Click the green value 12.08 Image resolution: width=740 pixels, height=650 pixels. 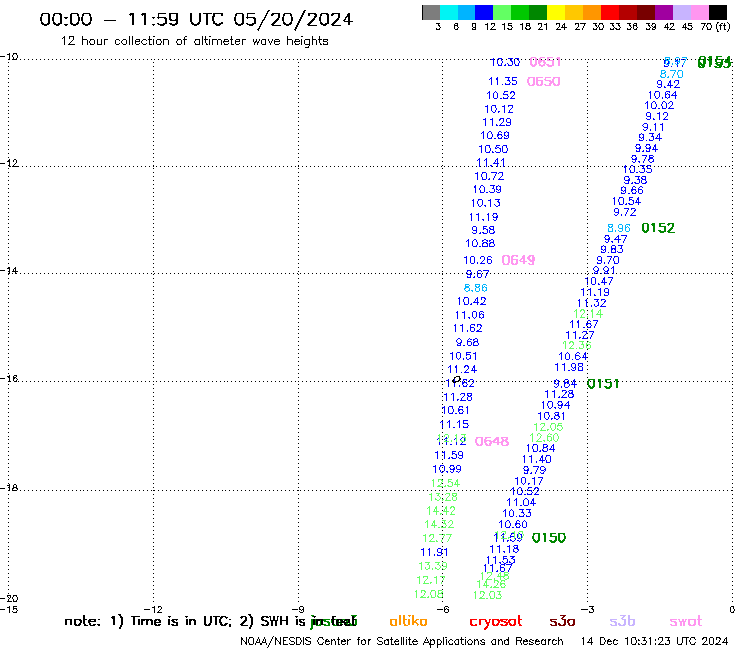pyautogui.click(x=429, y=594)
